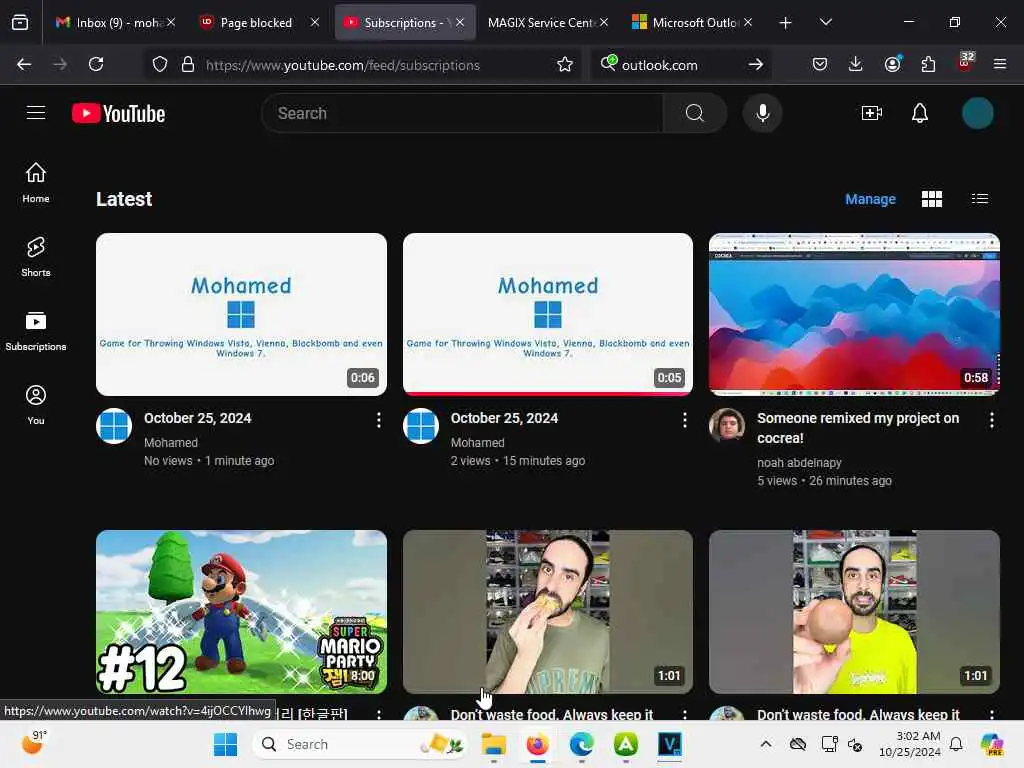Screen dimensions: 1024x768
Task: Switch to list view layout
Action: click(980, 199)
